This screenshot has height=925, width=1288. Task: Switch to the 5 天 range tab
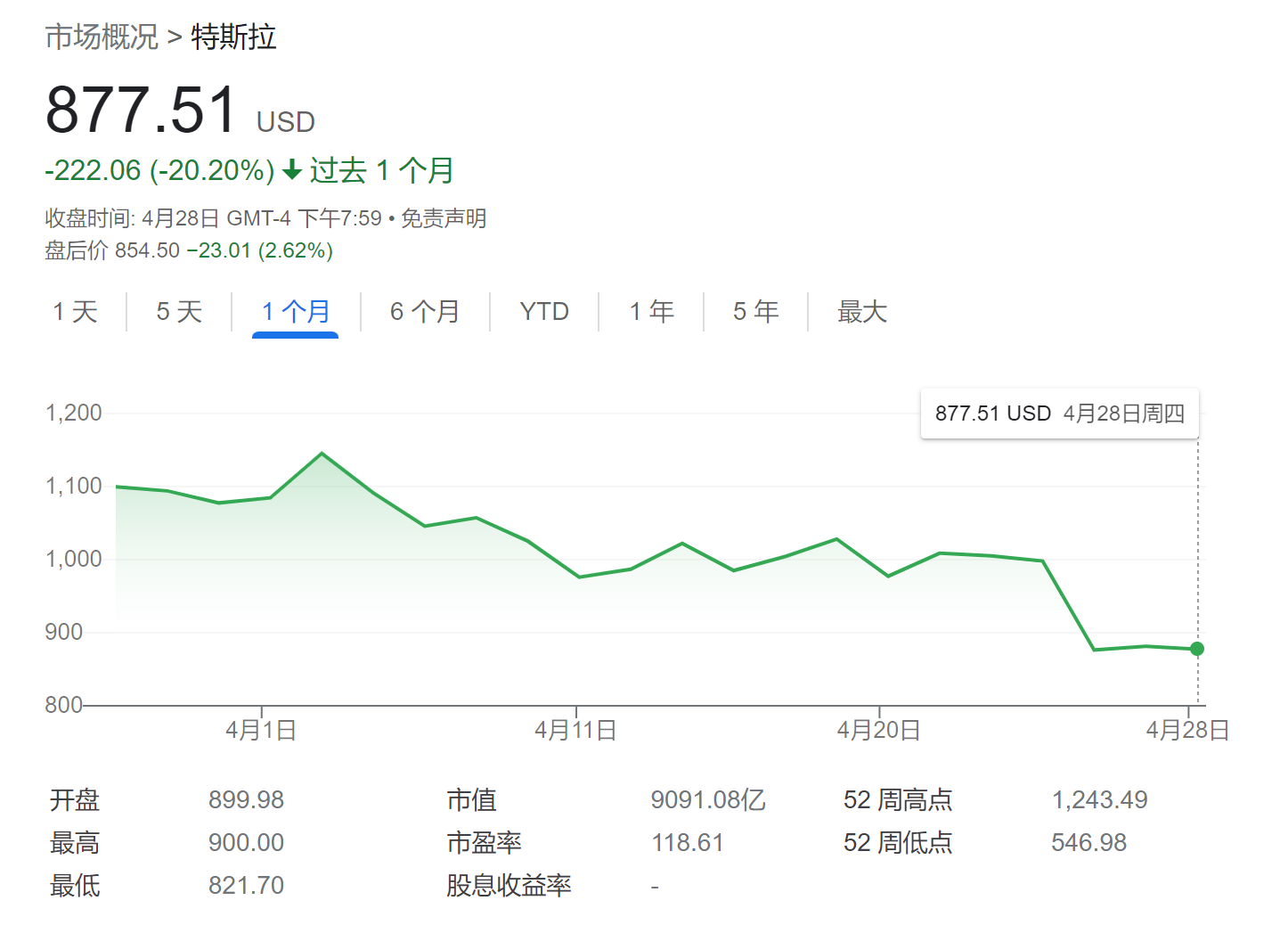(179, 312)
